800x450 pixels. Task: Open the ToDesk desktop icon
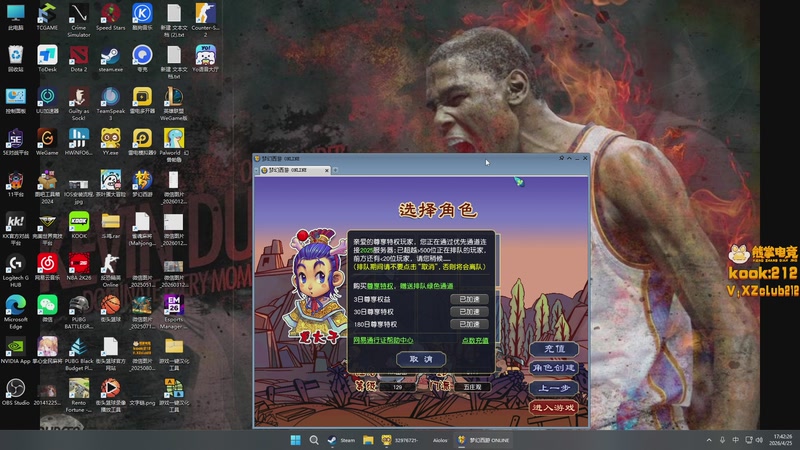(x=47, y=59)
